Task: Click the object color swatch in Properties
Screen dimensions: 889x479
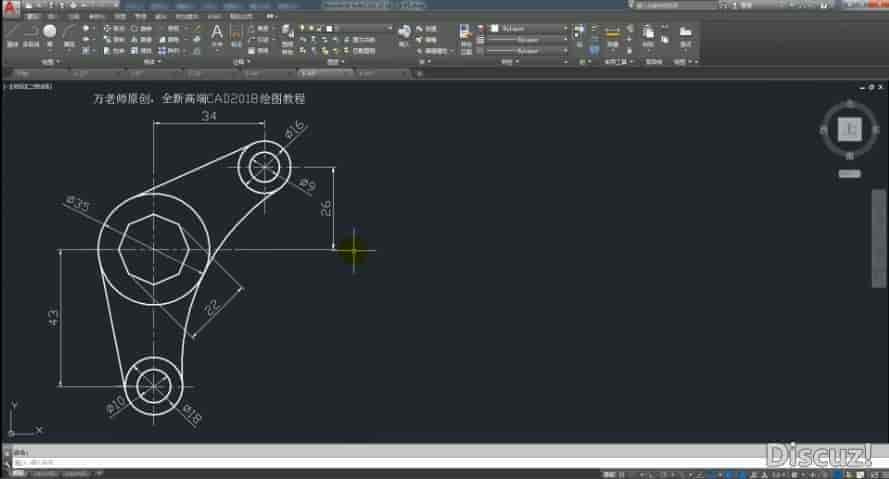Action: (494, 28)
